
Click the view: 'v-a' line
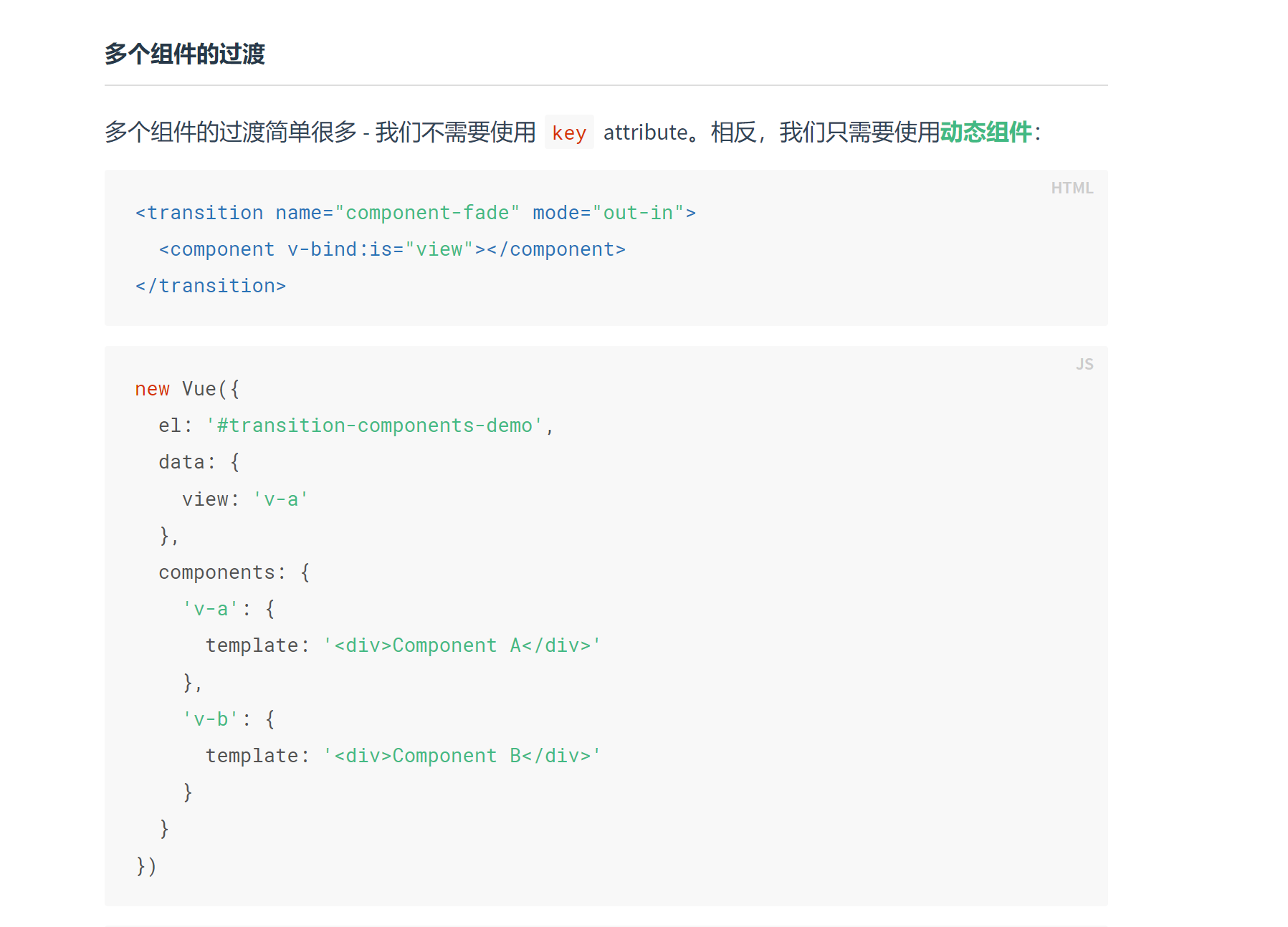point(244,499)
